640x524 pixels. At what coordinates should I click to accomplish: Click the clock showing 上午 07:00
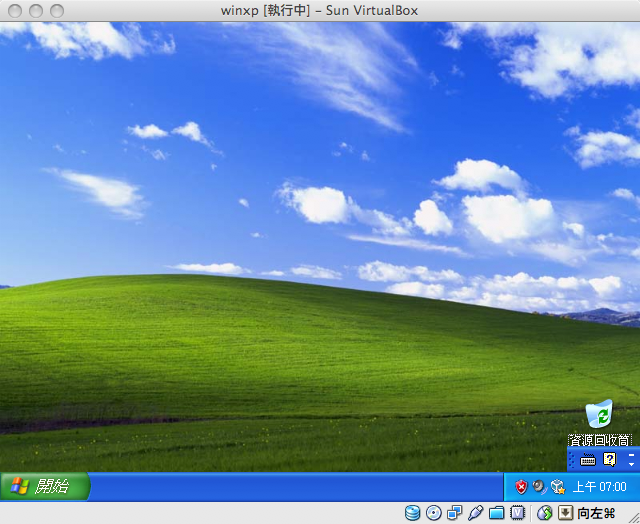(x=599, y=486)
